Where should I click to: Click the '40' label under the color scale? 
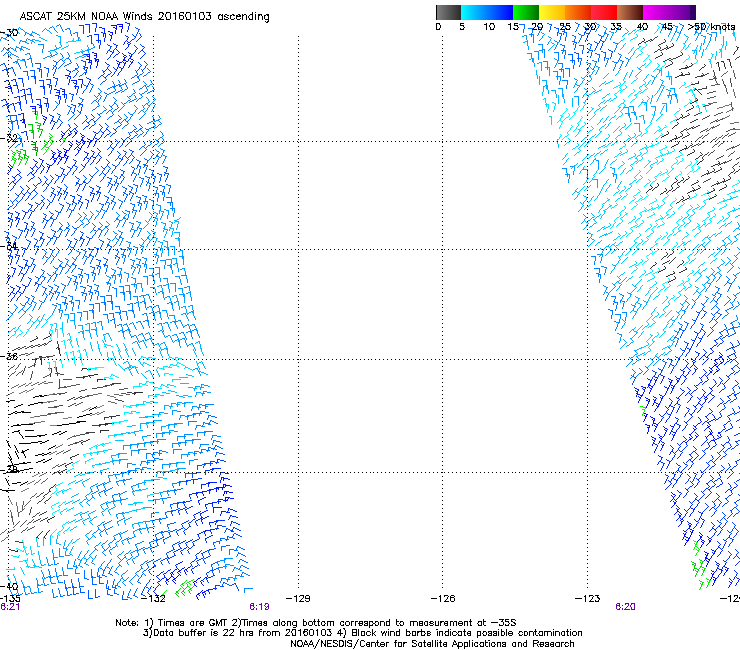[642, 27]
